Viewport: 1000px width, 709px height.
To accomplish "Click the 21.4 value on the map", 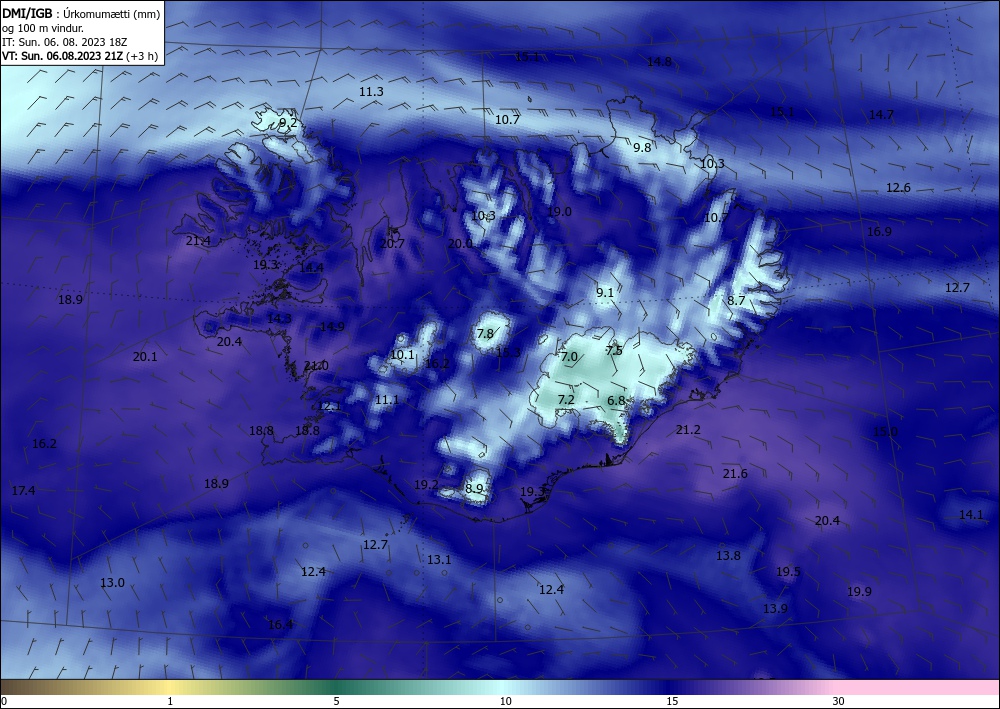I will coord(198,240).
